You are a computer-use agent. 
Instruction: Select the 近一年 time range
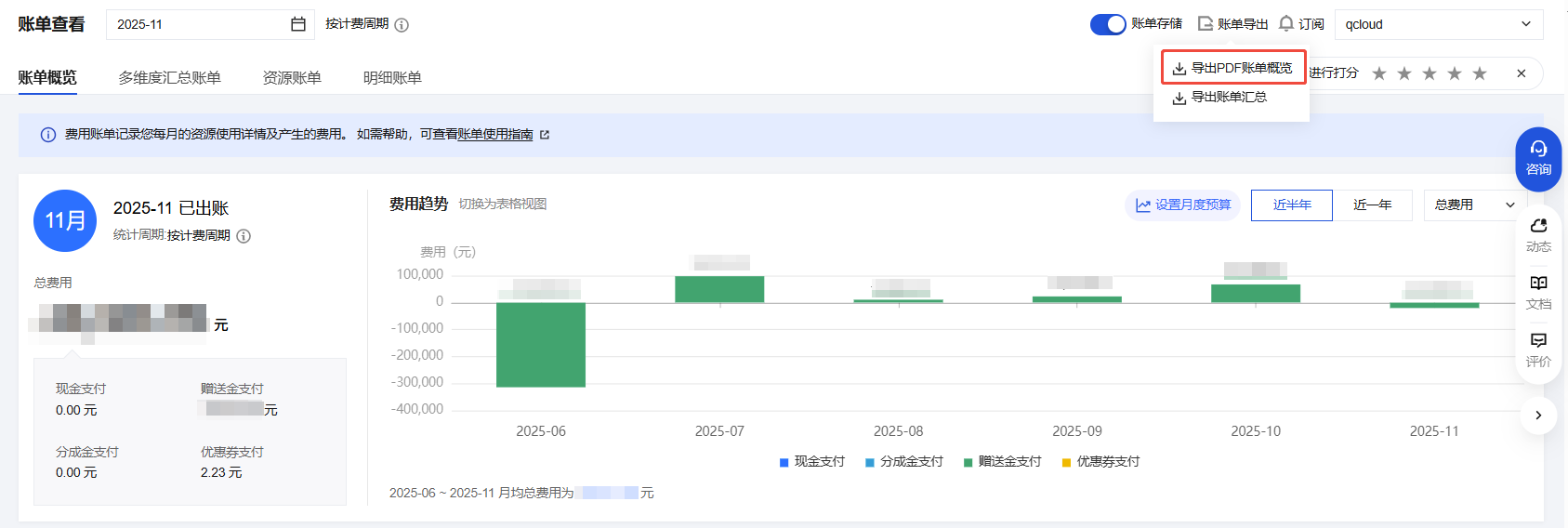(x=1372, y=205)
